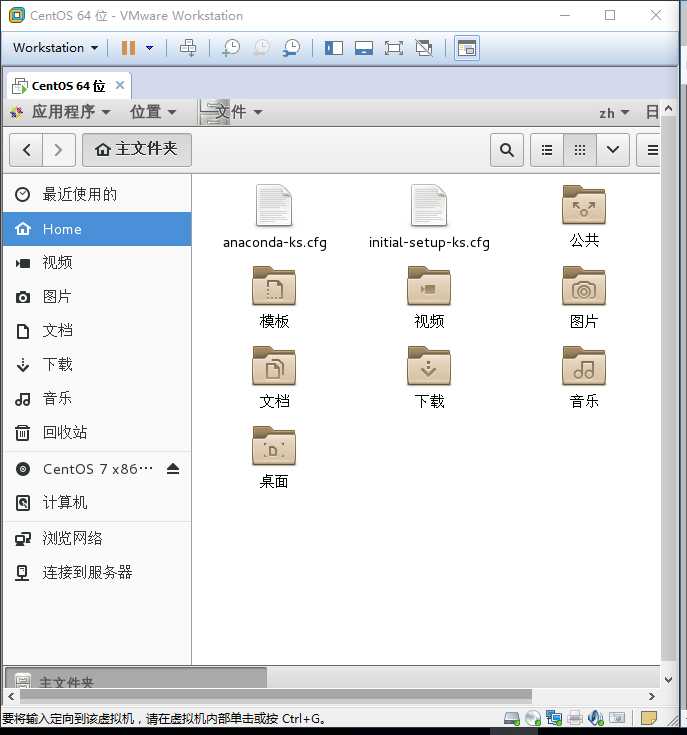The image size is (687, 735).
Task: Select the 视频 folder in main pane
Action: tap(429, 286)
